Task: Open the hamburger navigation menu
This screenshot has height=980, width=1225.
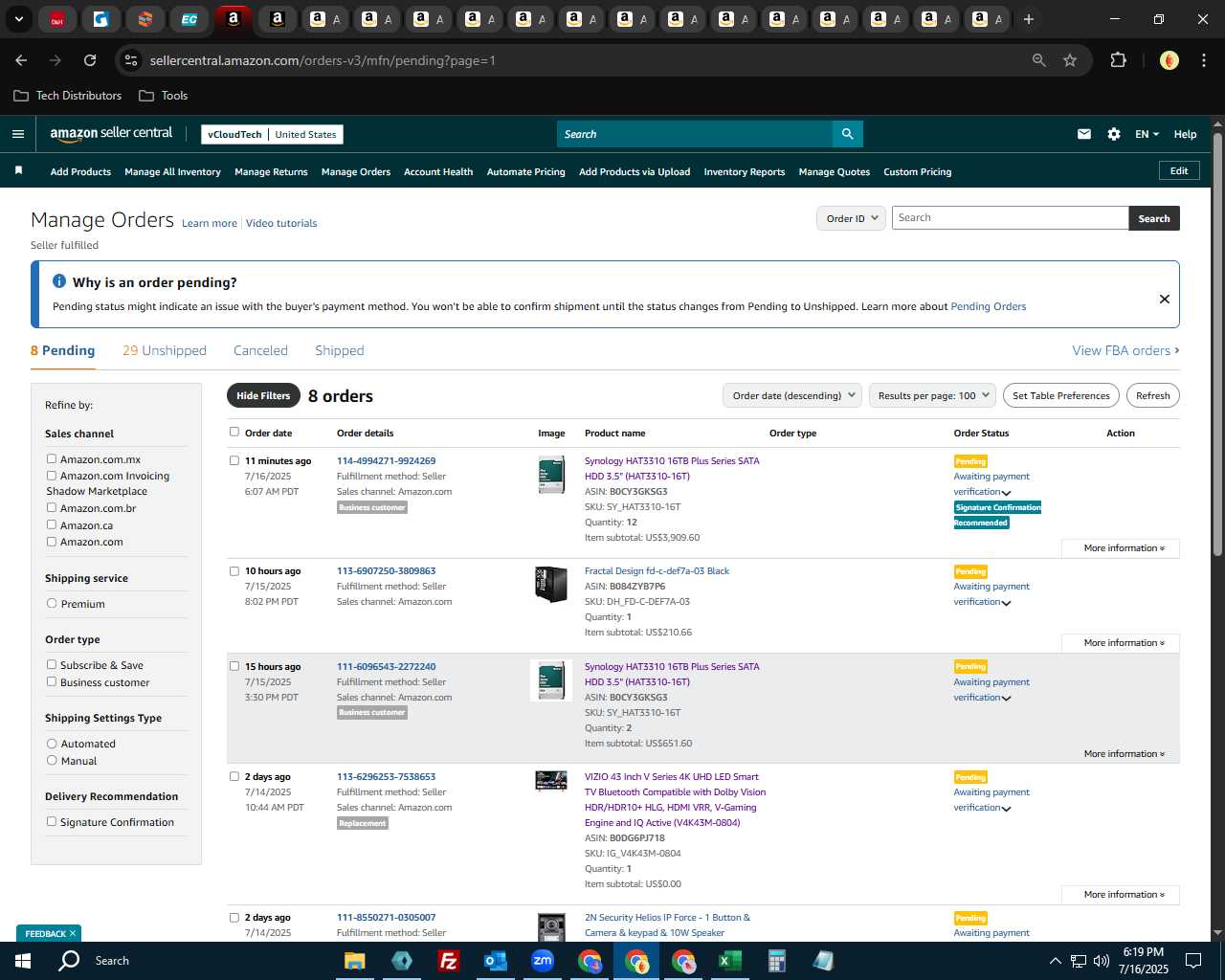Action: pos(17,134)
